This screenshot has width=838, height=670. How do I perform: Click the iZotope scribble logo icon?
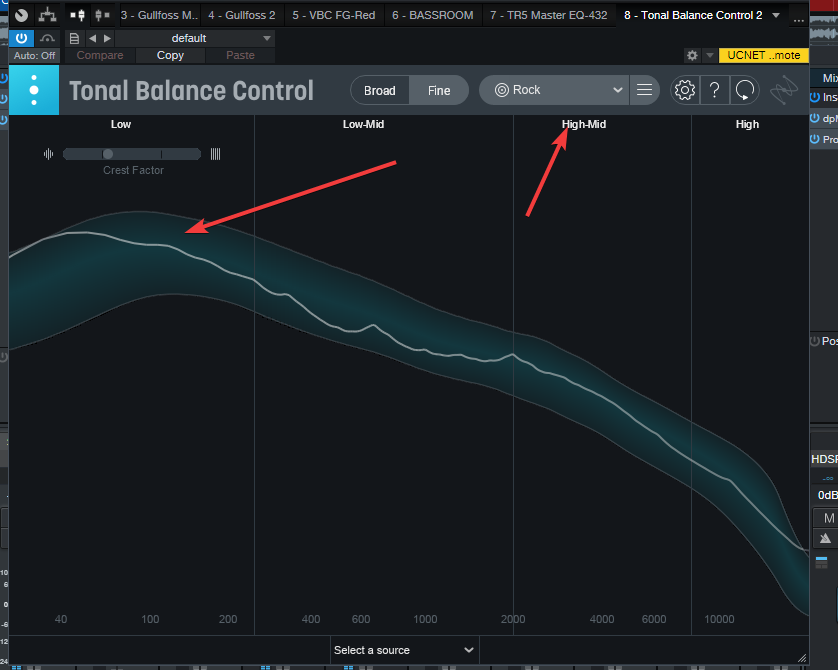tap(783, 90)
